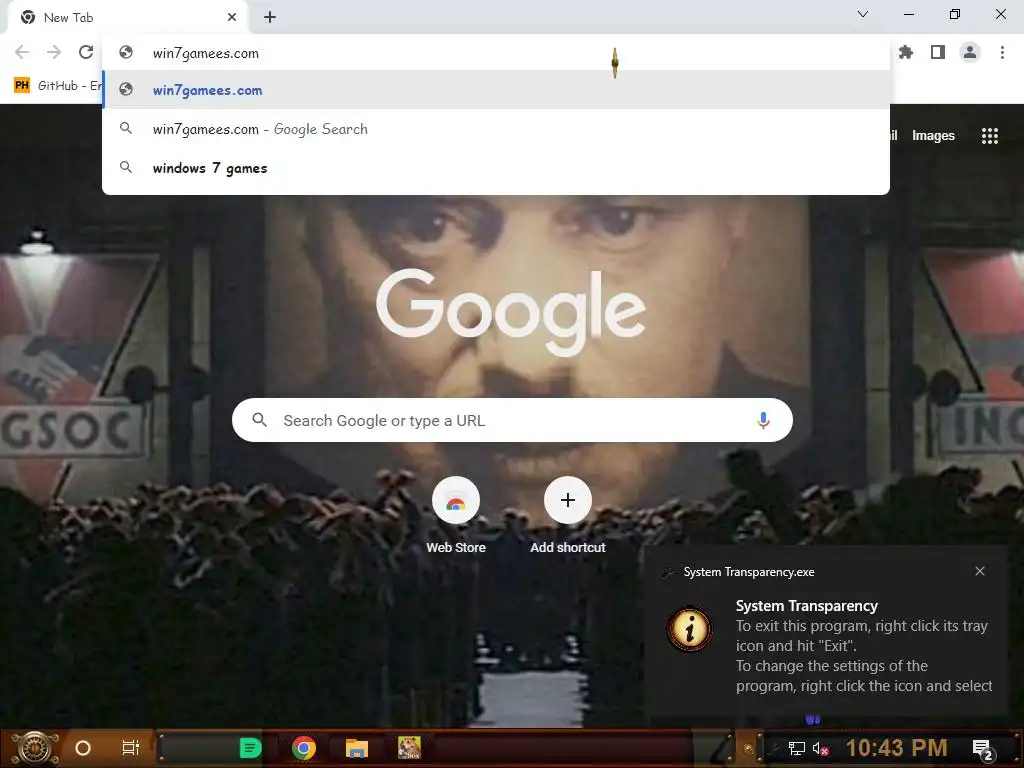Start voice search with microphone icon
The height and width of the screenshot is (768, 1024).
click(763, 420)
